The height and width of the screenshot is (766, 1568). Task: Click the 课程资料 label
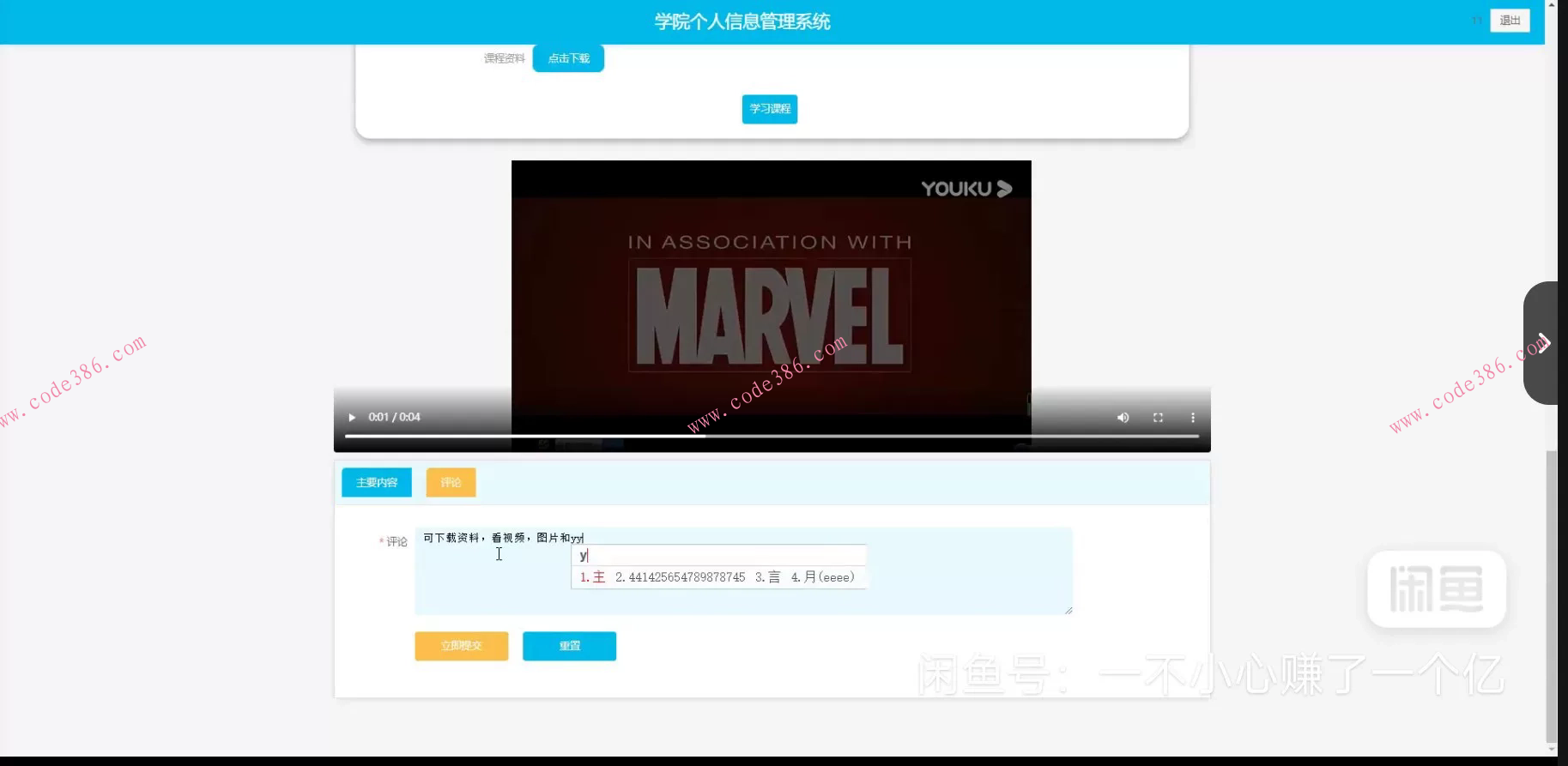[x=505, y=58]
